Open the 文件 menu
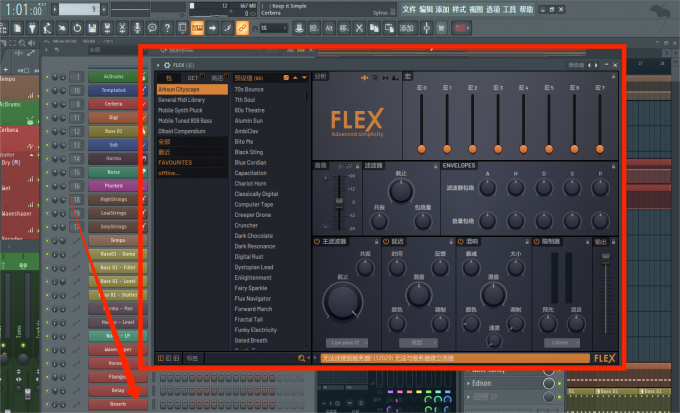The image size is (680, 413). pos(408,8)
